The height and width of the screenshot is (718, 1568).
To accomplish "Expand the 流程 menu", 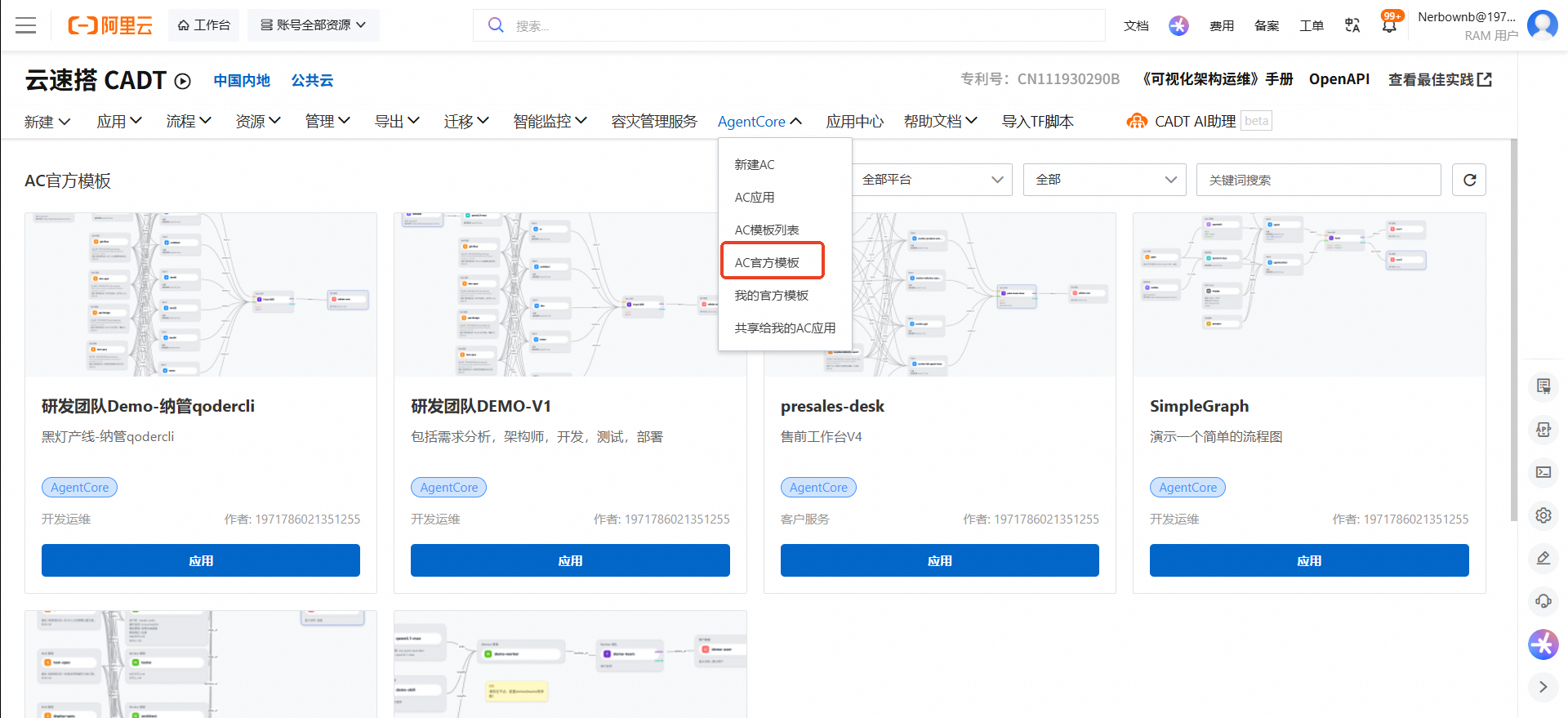I will pyautogui.click(x=189, y=122).
